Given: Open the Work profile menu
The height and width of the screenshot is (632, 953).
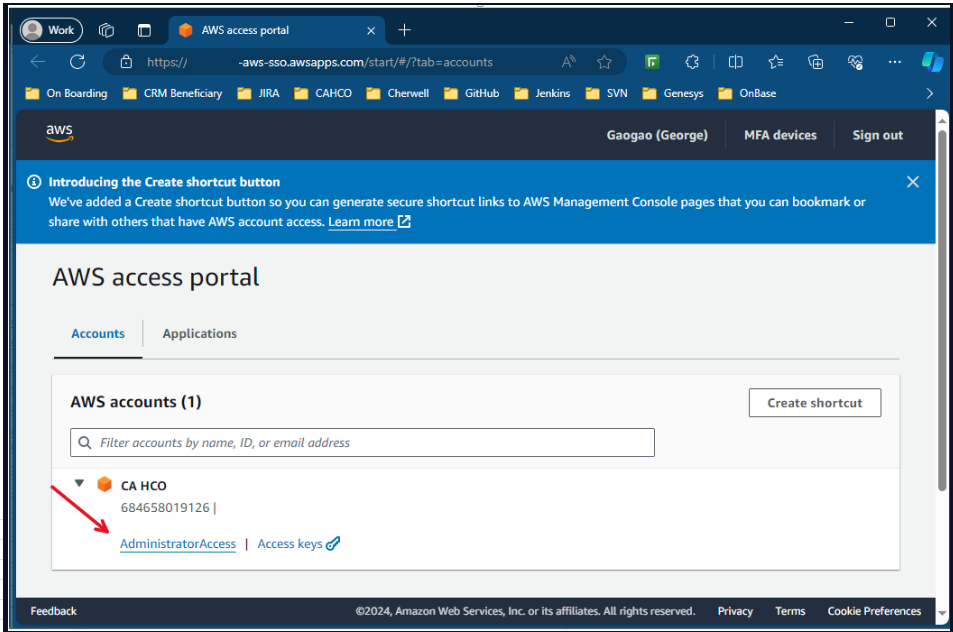Looking at the screenshot, I should tap(51, 30).
